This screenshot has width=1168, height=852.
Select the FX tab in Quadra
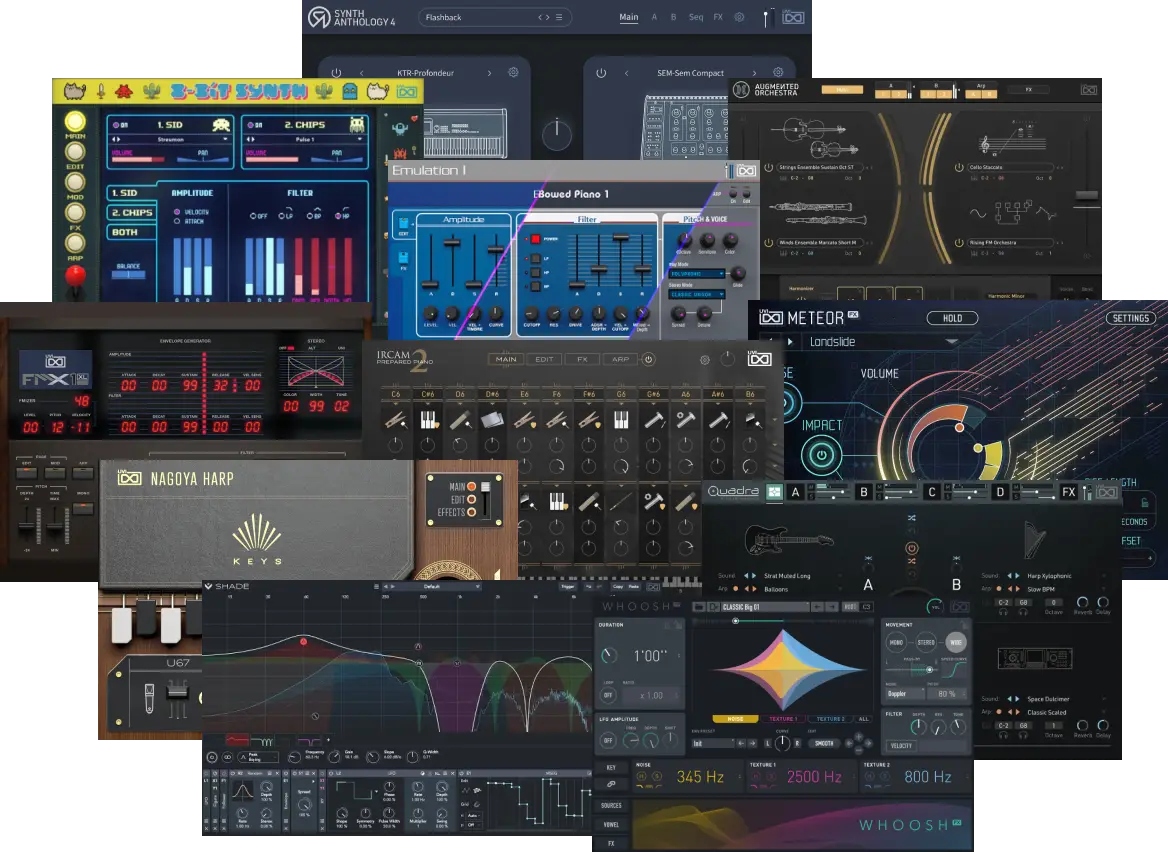(x=1068, y=492)
